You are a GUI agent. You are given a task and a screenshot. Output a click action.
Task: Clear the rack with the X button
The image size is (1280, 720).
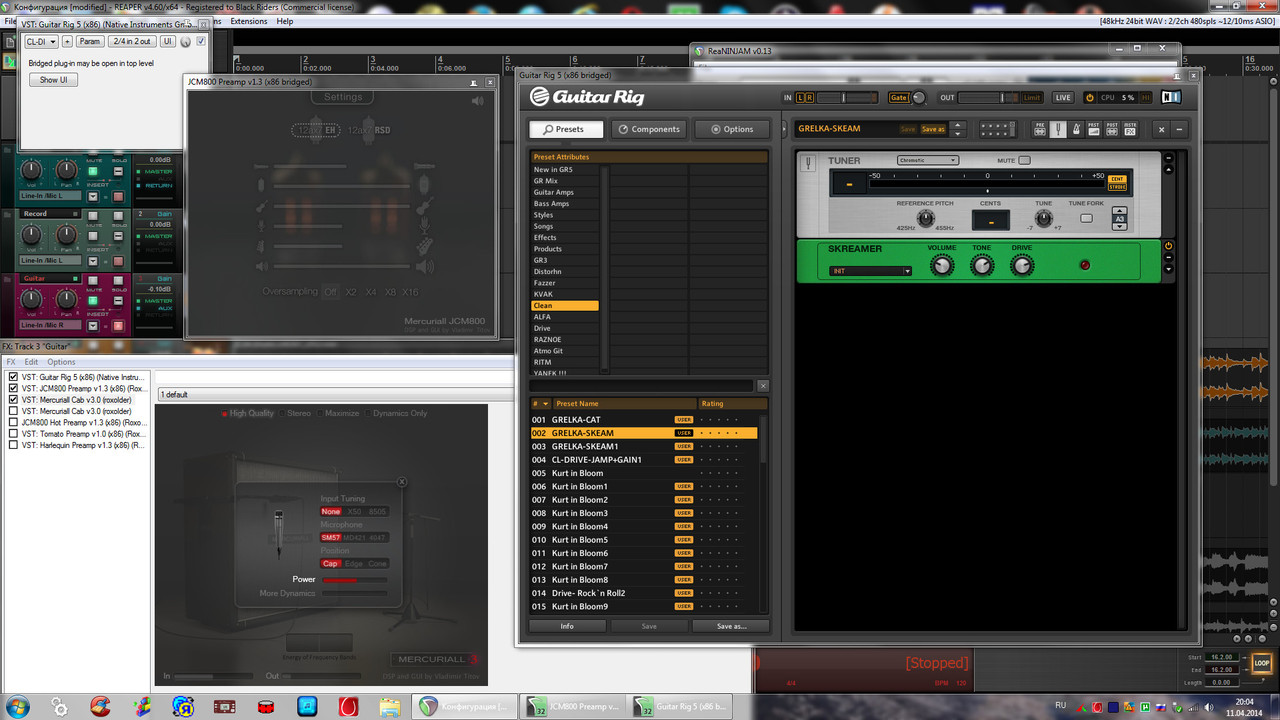[x=1161, y=129]
